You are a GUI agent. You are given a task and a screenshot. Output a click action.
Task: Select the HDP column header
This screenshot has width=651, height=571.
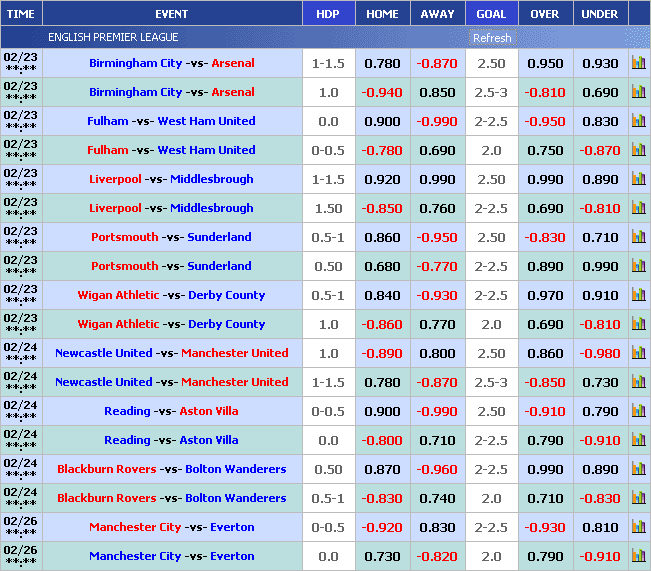[327, 14]
